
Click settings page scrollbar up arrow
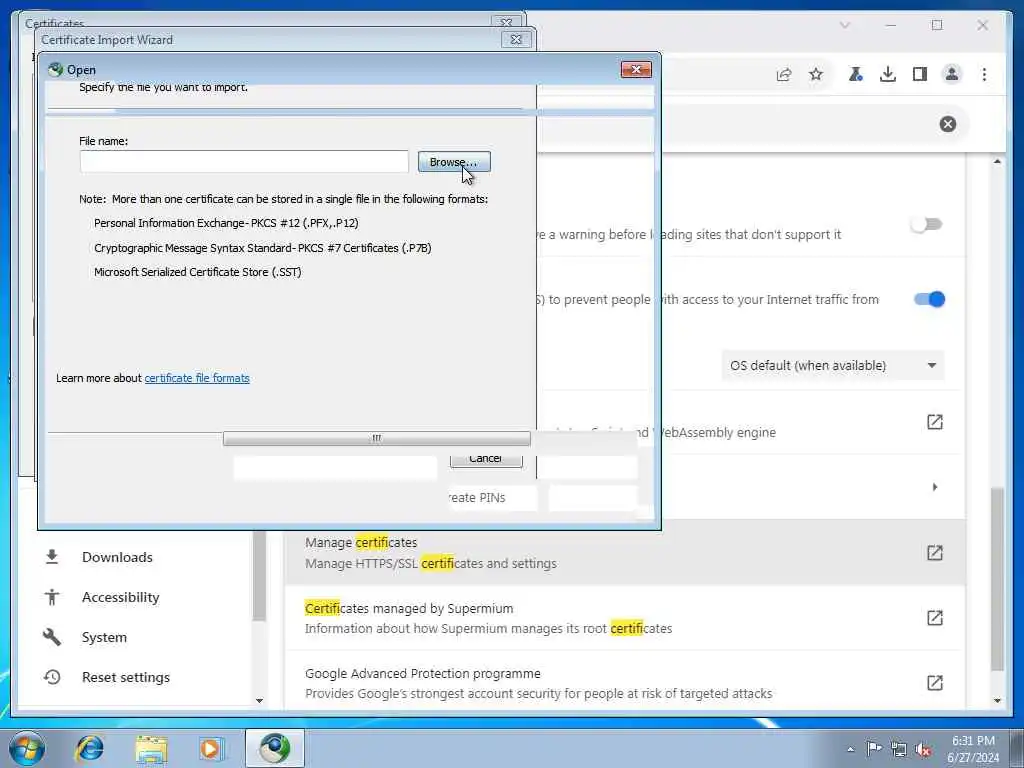997,161
